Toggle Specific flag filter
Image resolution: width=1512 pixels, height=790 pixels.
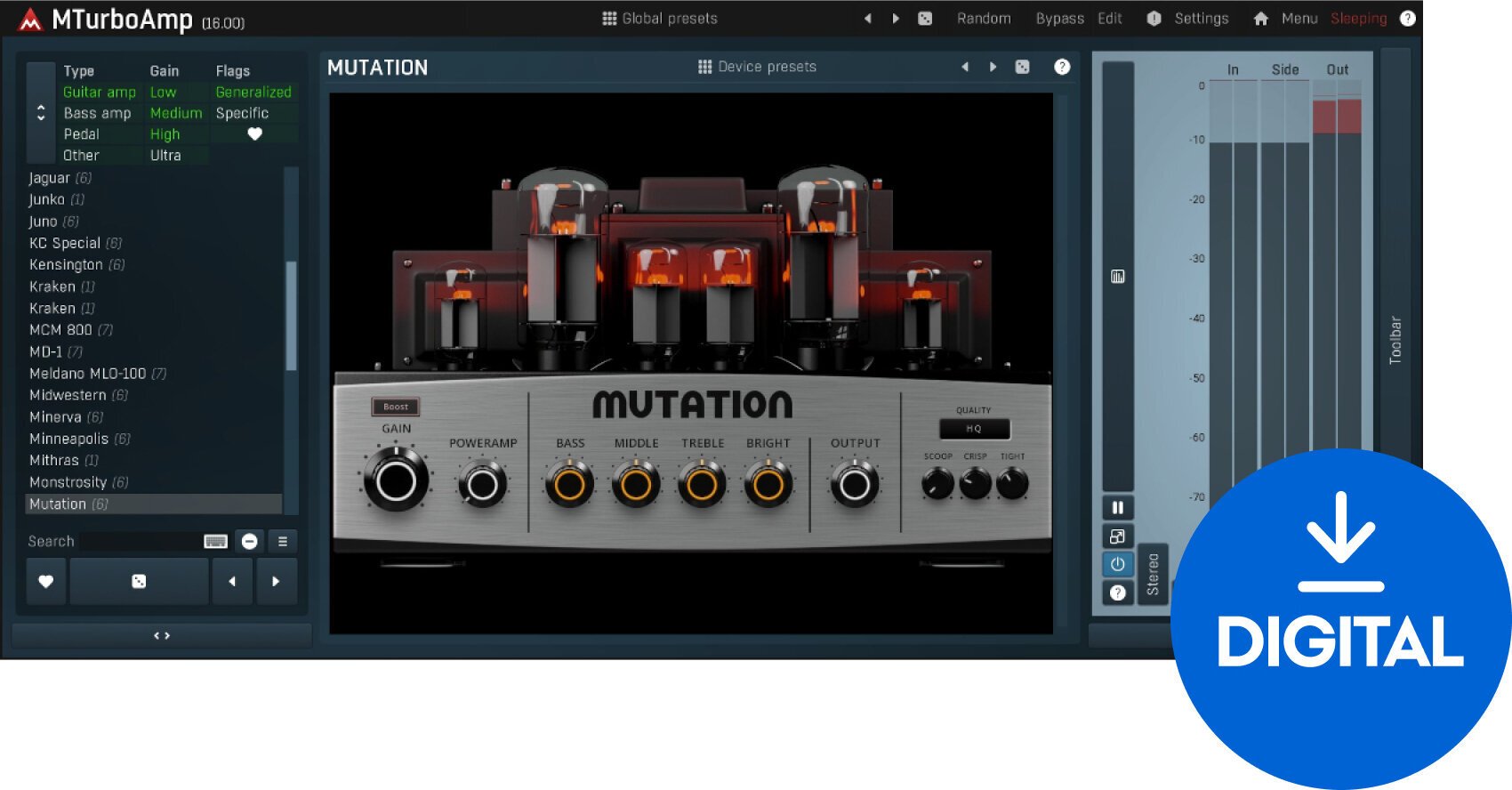click(242, 113)
